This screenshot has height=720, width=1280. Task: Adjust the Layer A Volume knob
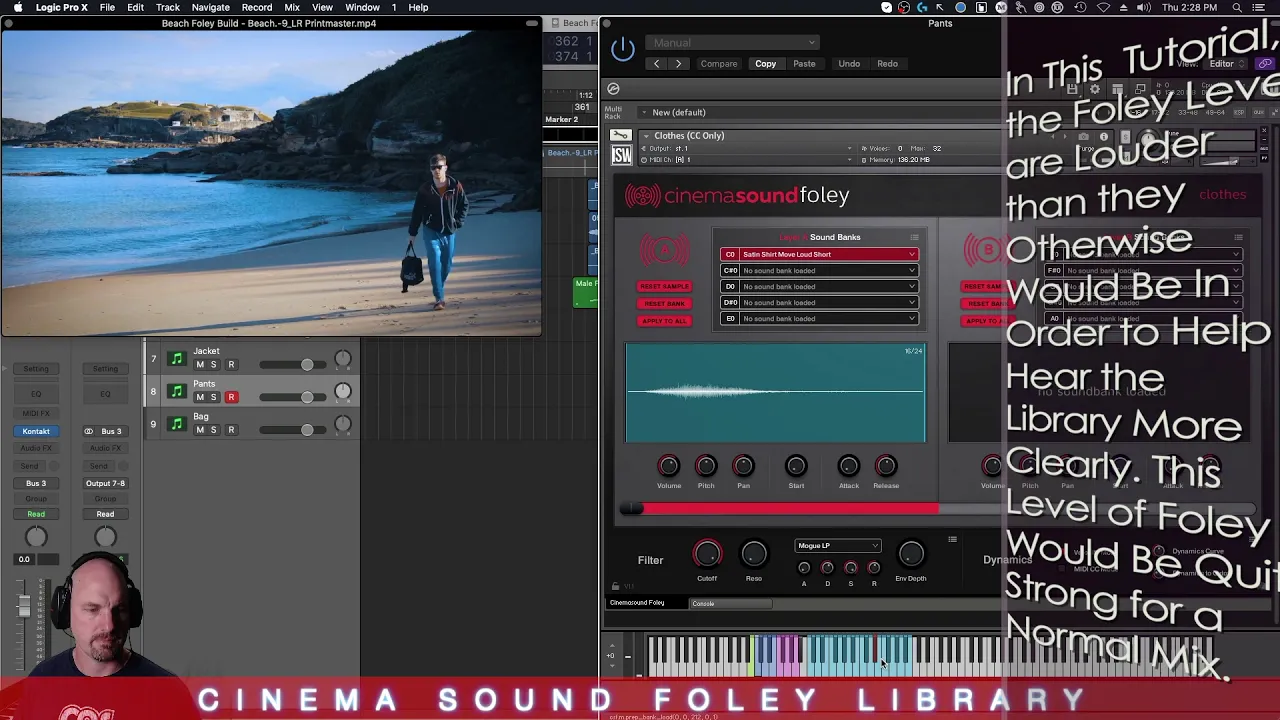click(668, 465)
